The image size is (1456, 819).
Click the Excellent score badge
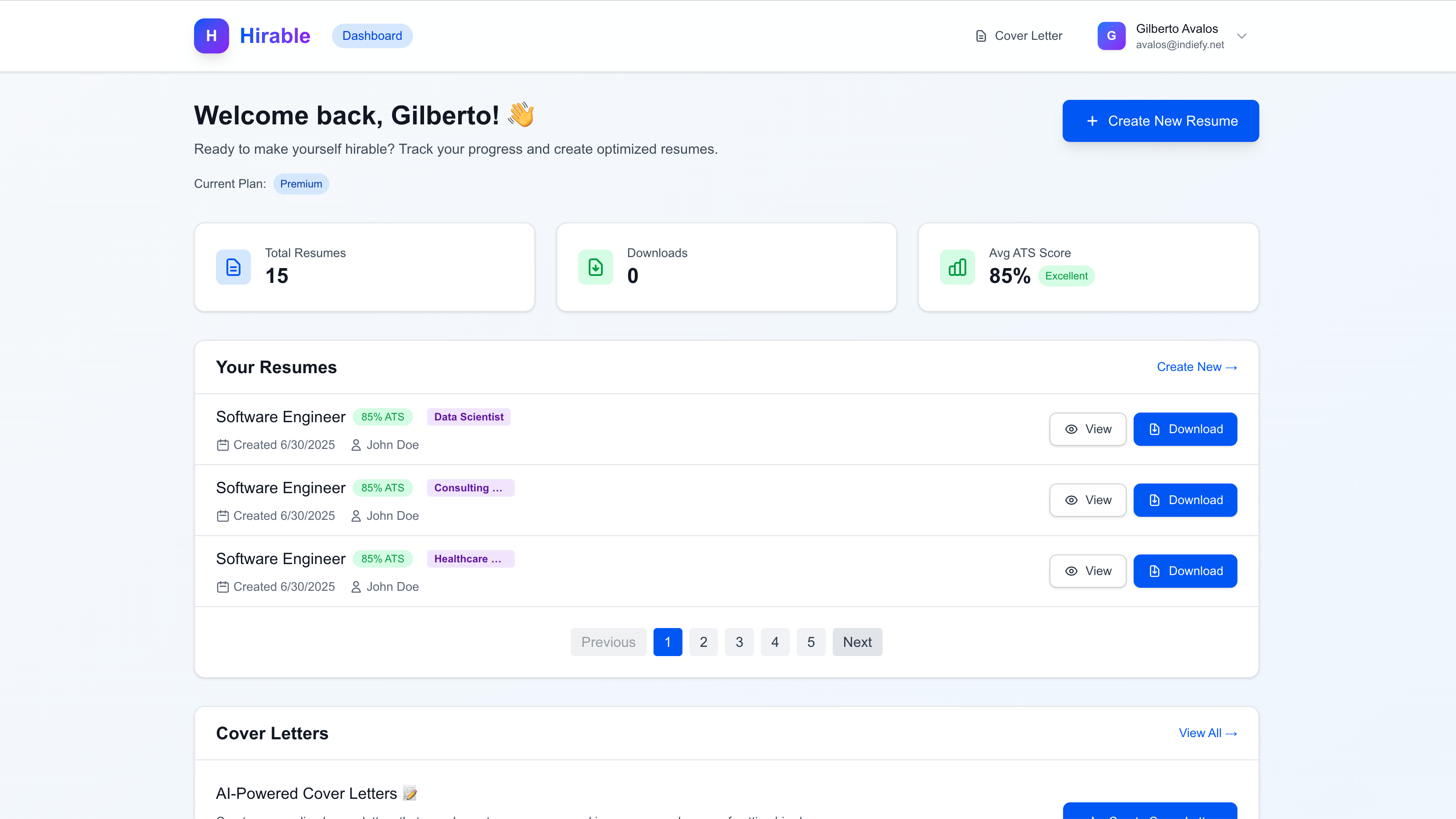pyautogui.click(x=1066, y=276)
